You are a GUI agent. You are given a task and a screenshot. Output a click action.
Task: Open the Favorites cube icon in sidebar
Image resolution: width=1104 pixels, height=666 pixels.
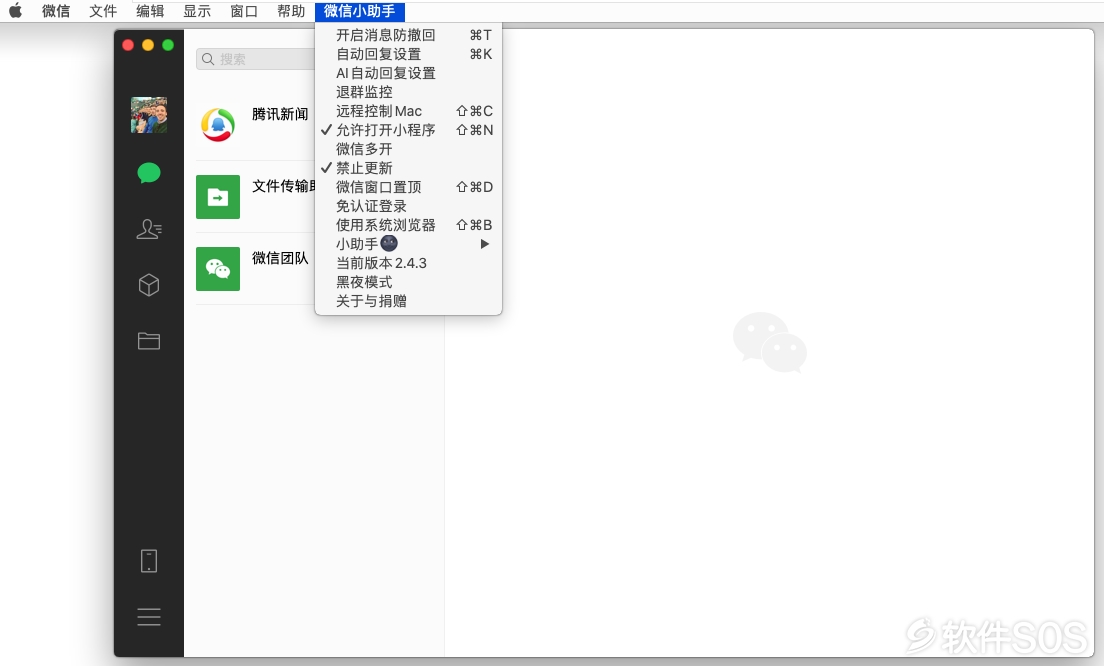click(x=149, y=284)
